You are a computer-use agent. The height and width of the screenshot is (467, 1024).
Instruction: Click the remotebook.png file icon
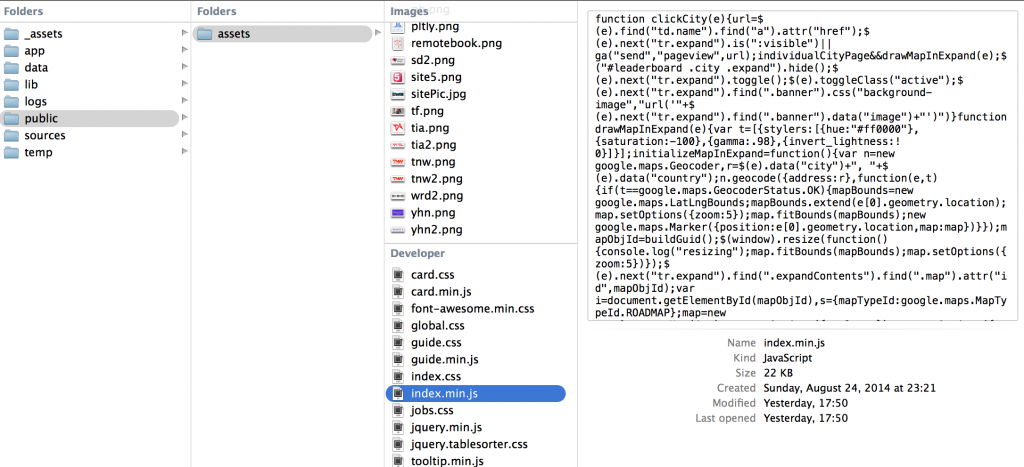[398, 44]
